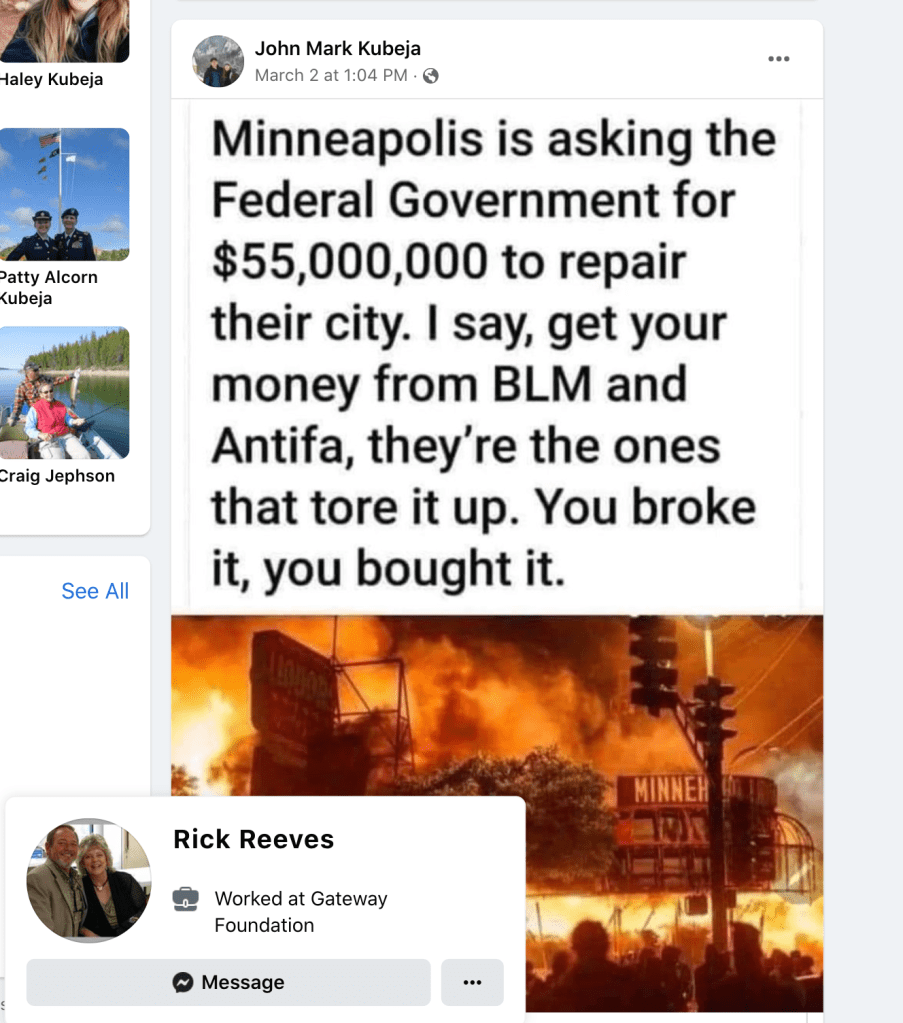Open Craig Jephson's fishing photo thumbnail

pyautogui.click(x=64, y=393)
